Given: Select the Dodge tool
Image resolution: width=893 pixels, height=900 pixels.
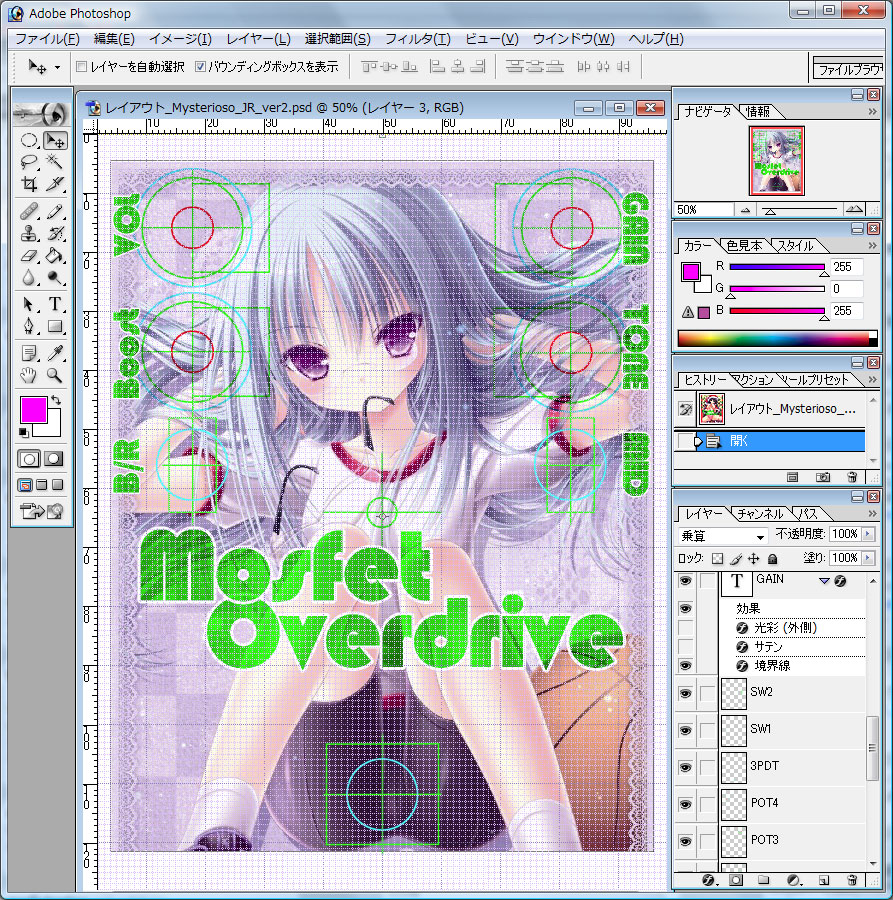Looking at the screenshot, I should [x=55, y=277].
